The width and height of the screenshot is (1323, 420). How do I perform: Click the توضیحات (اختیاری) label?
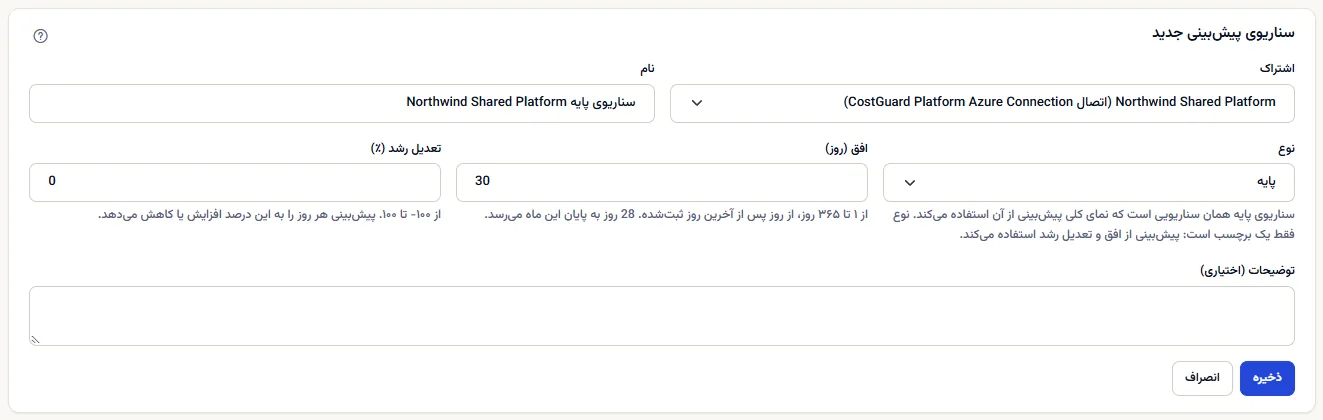point(1246,270)
